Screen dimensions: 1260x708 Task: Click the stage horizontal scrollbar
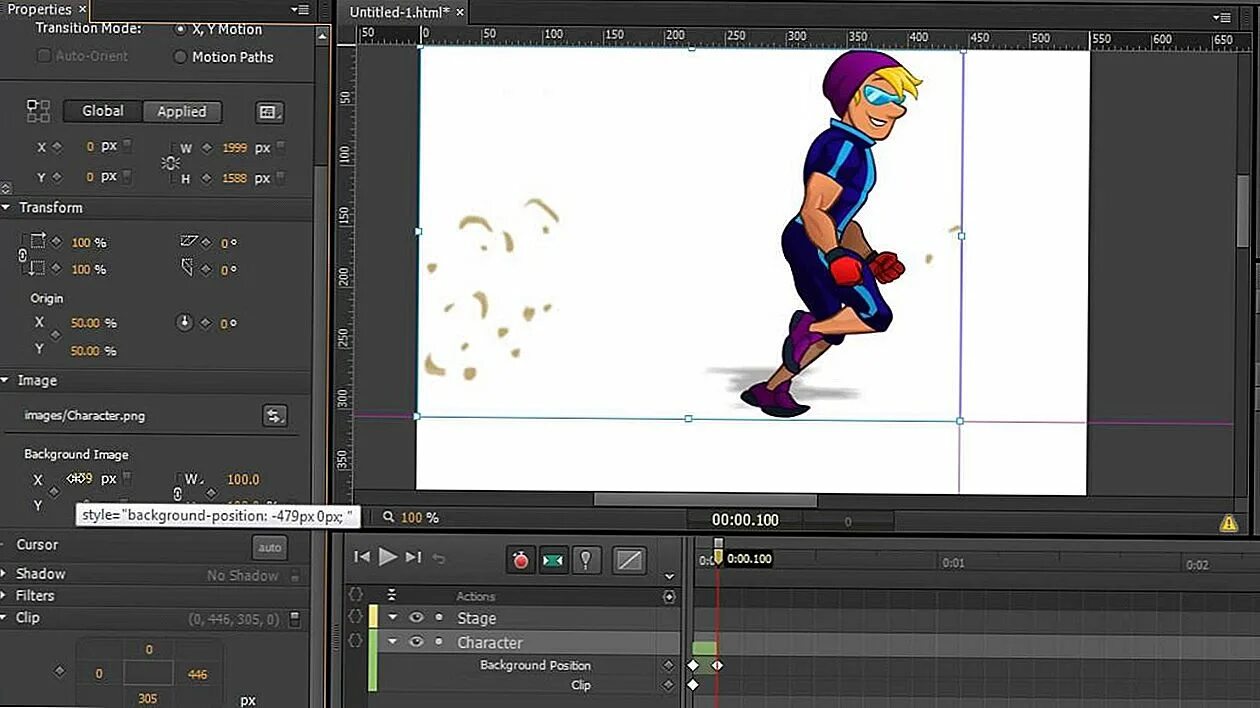(705, 500)
